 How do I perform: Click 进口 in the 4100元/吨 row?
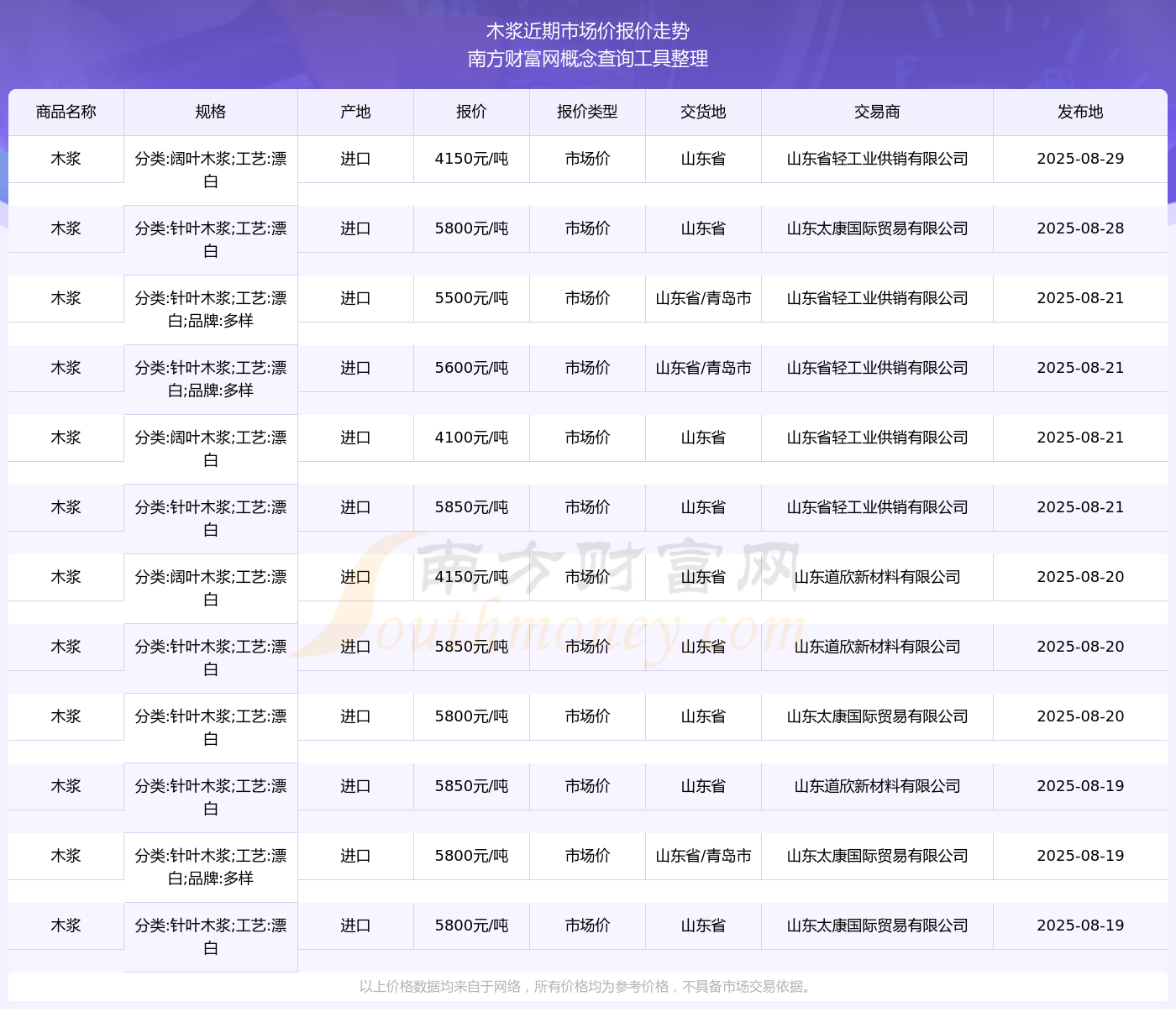tap(355, 438)
